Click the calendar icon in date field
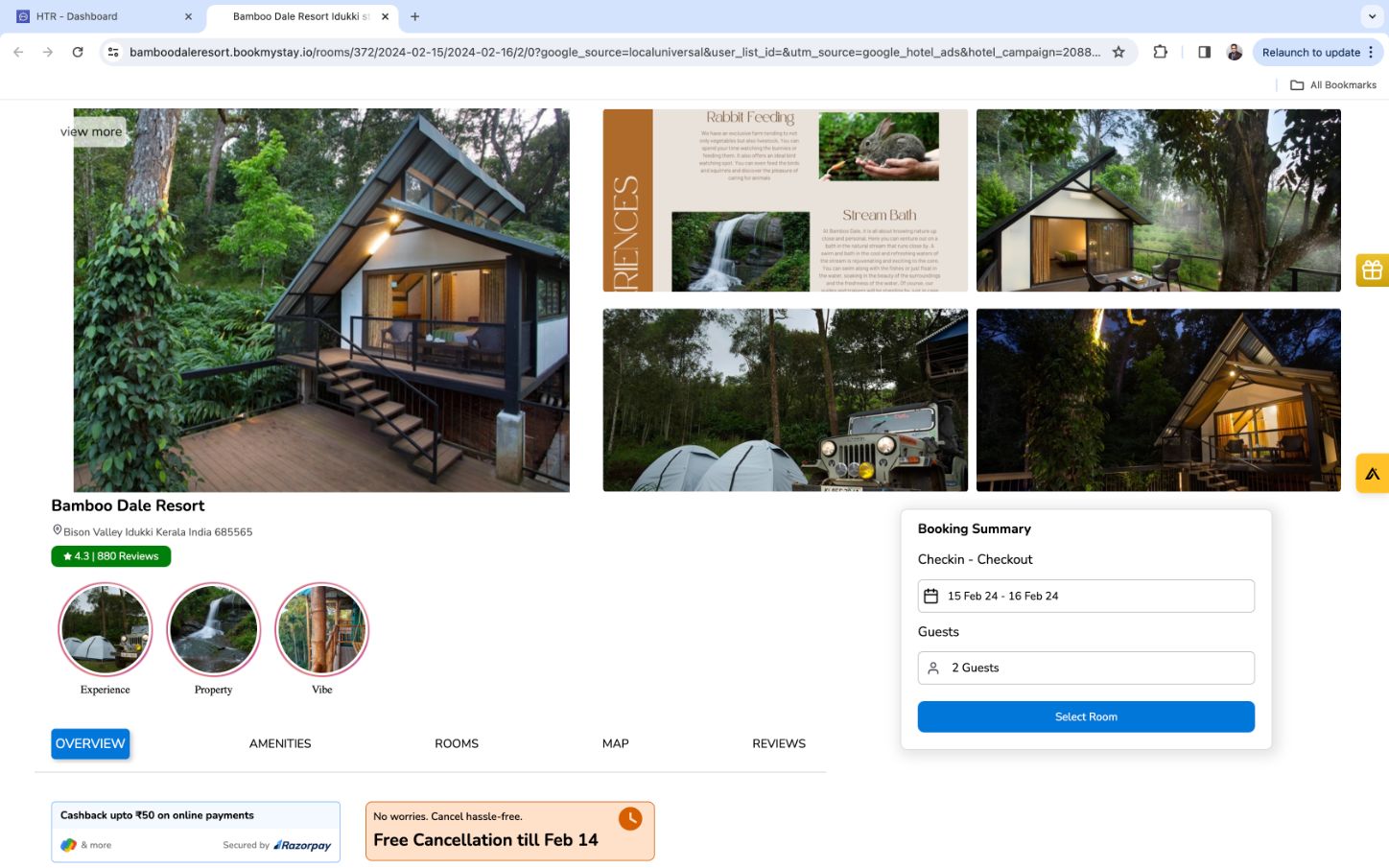1389x868 pixels. 930,597
